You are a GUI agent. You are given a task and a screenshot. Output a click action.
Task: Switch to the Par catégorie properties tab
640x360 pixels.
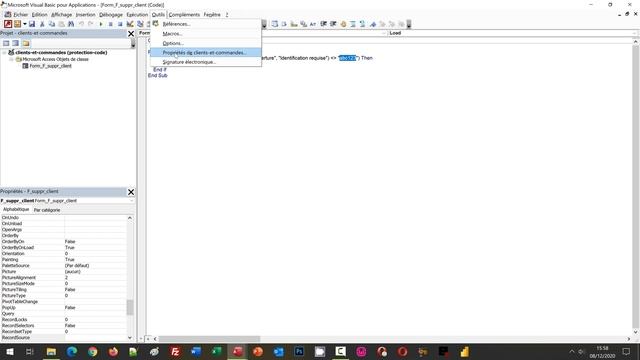[x=47, y=210]
